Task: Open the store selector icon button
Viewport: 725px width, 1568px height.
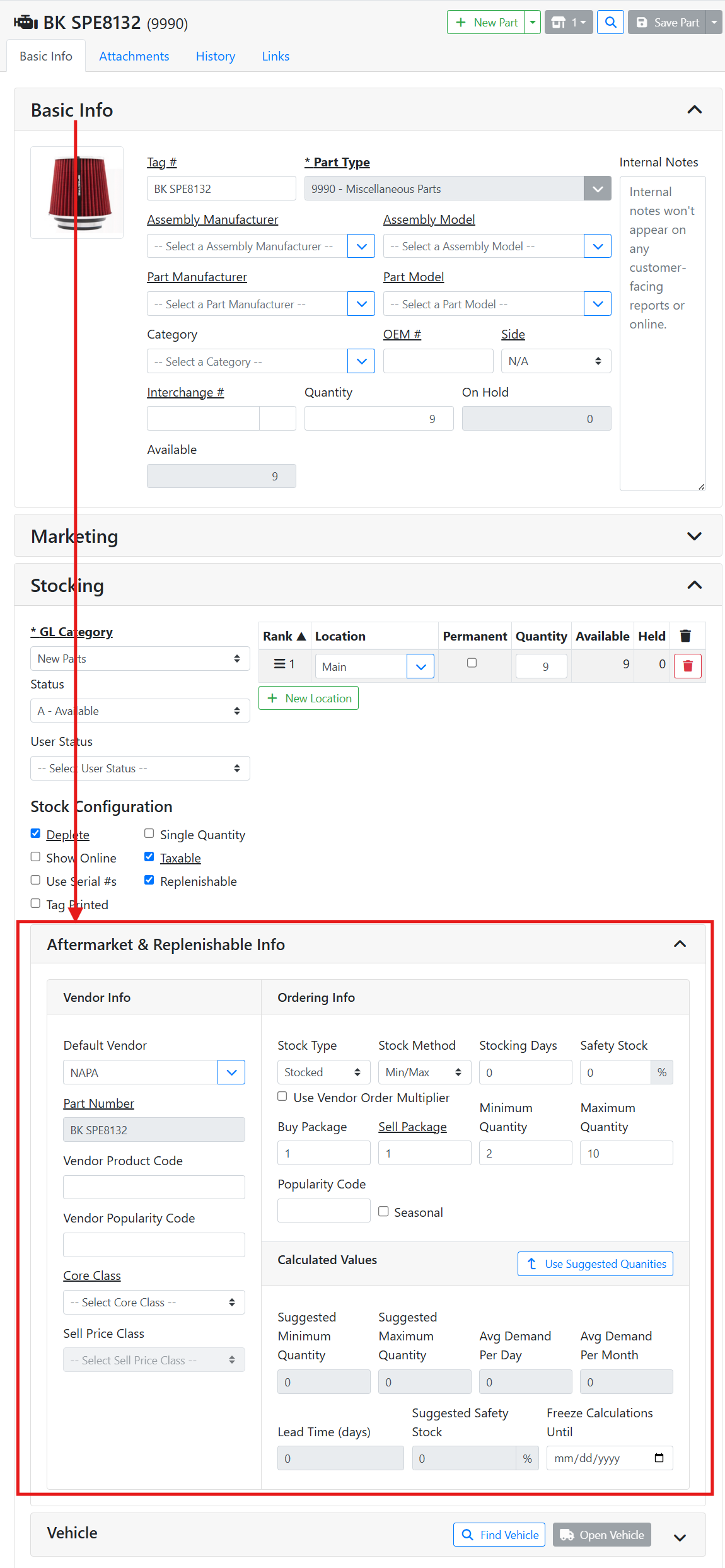Action: coord(568,23)
